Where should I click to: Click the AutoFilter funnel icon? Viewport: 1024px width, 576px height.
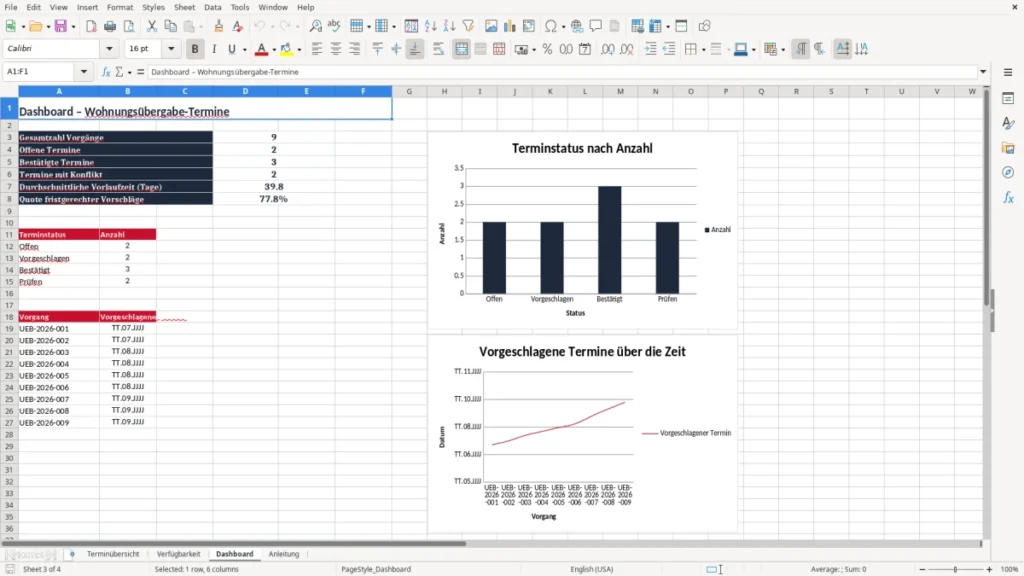(468, 26)
